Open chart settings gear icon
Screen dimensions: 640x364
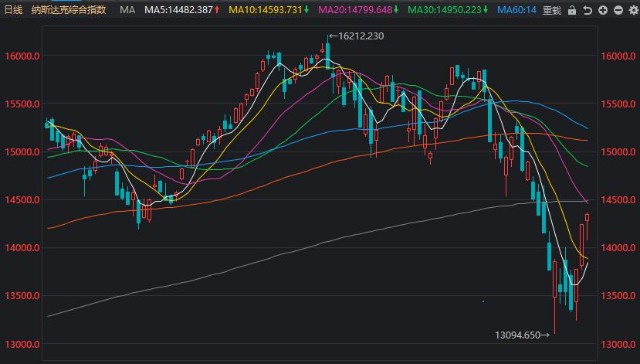634,10
